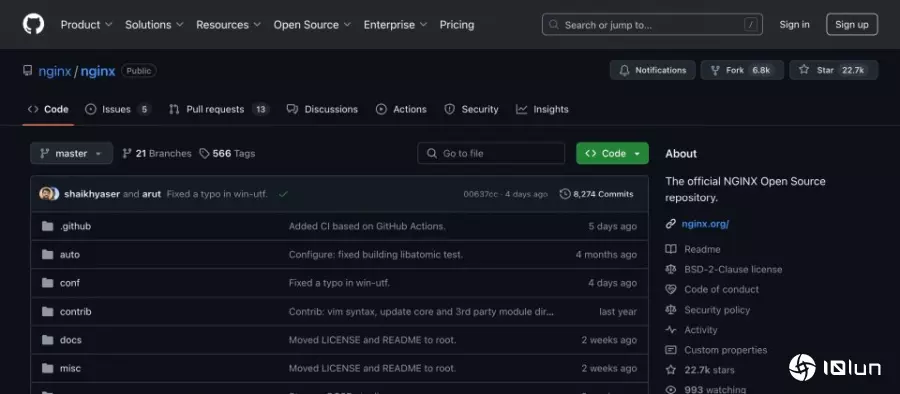Image resolution: width=900 pixels, height=394 pixels.
Task: Click the commit author avatars
Action: (x=49, y=194)
